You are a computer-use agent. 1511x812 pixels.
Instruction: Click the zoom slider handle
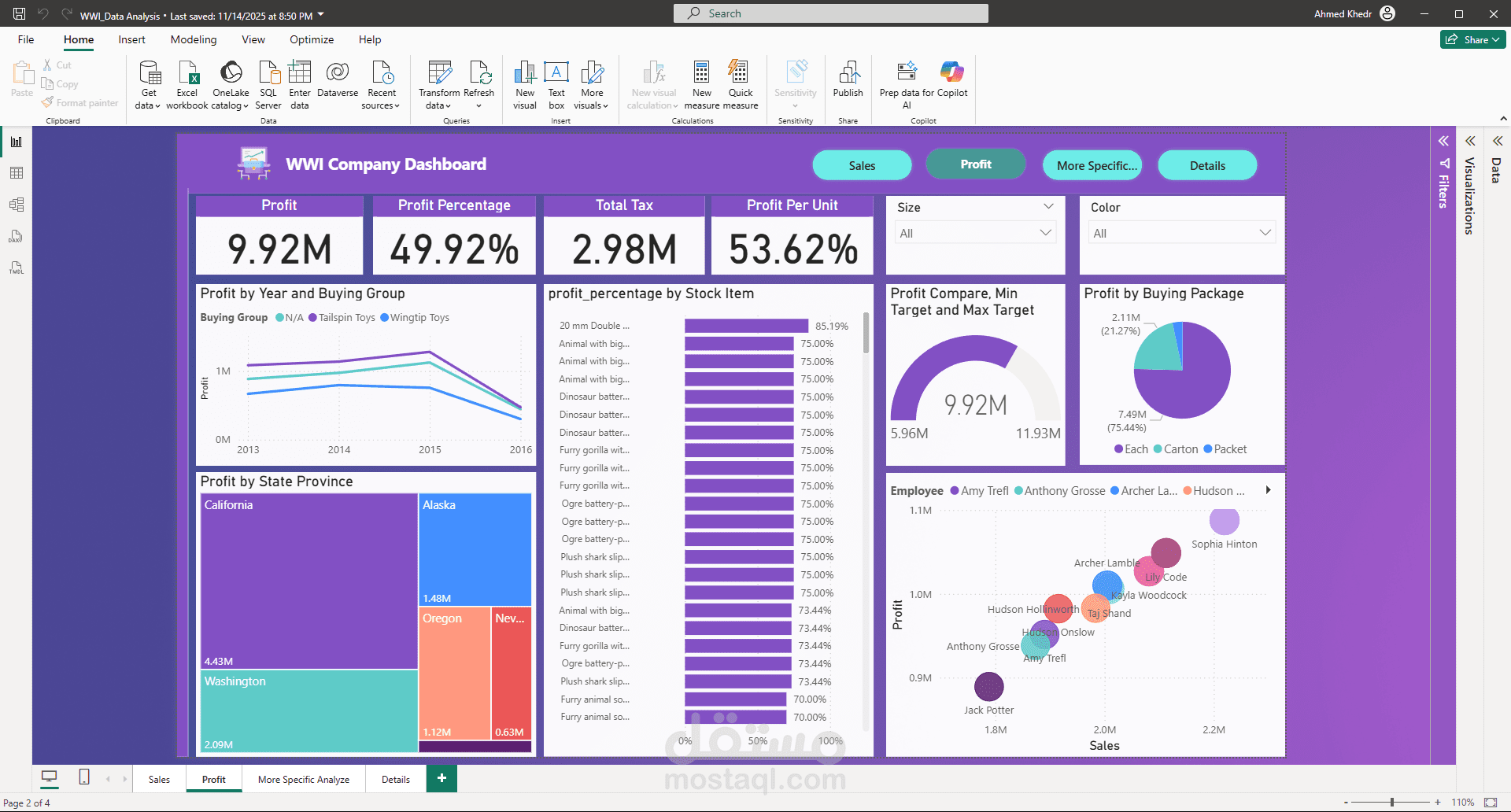(1392, 803)
